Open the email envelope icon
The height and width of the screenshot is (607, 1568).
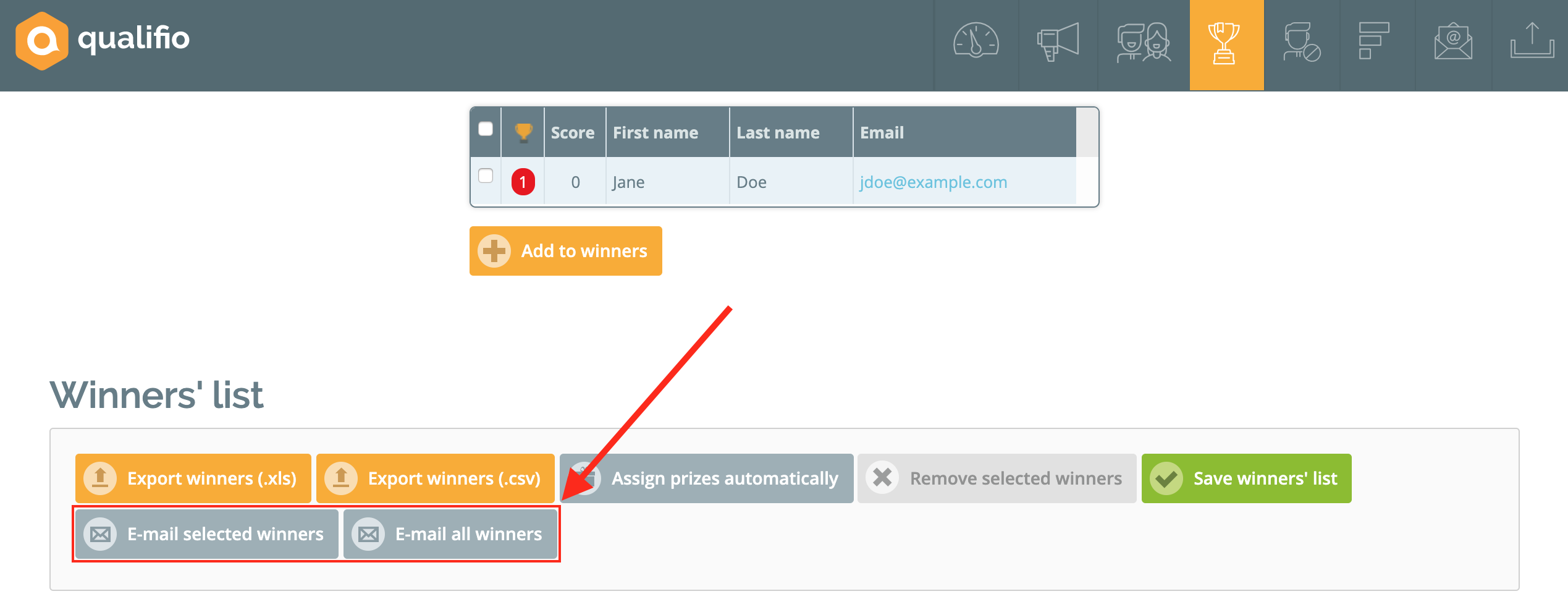pos(1453,41)
